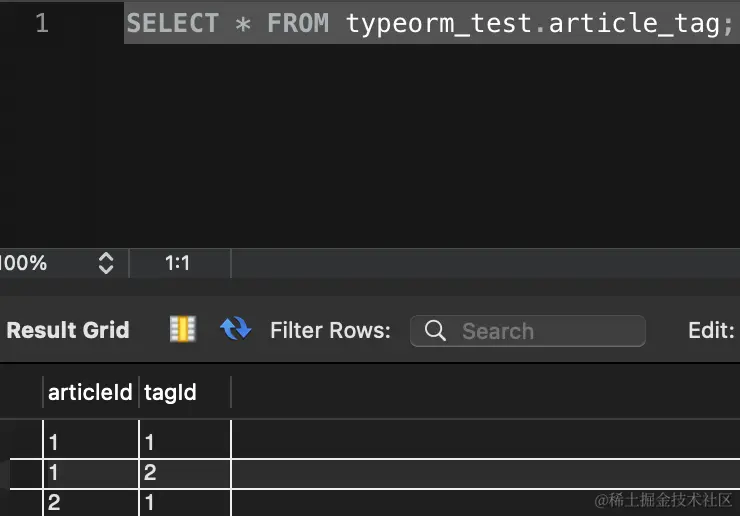This screenshot has height=516, width=740.
Task: Select first row's tagId cell
Action: pos(184,441)
